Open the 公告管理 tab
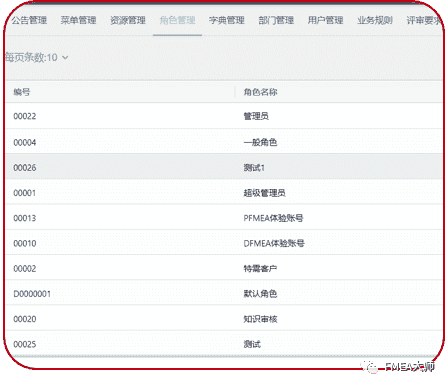The height and width of the screenshot is (386, 448). [29, 20]
